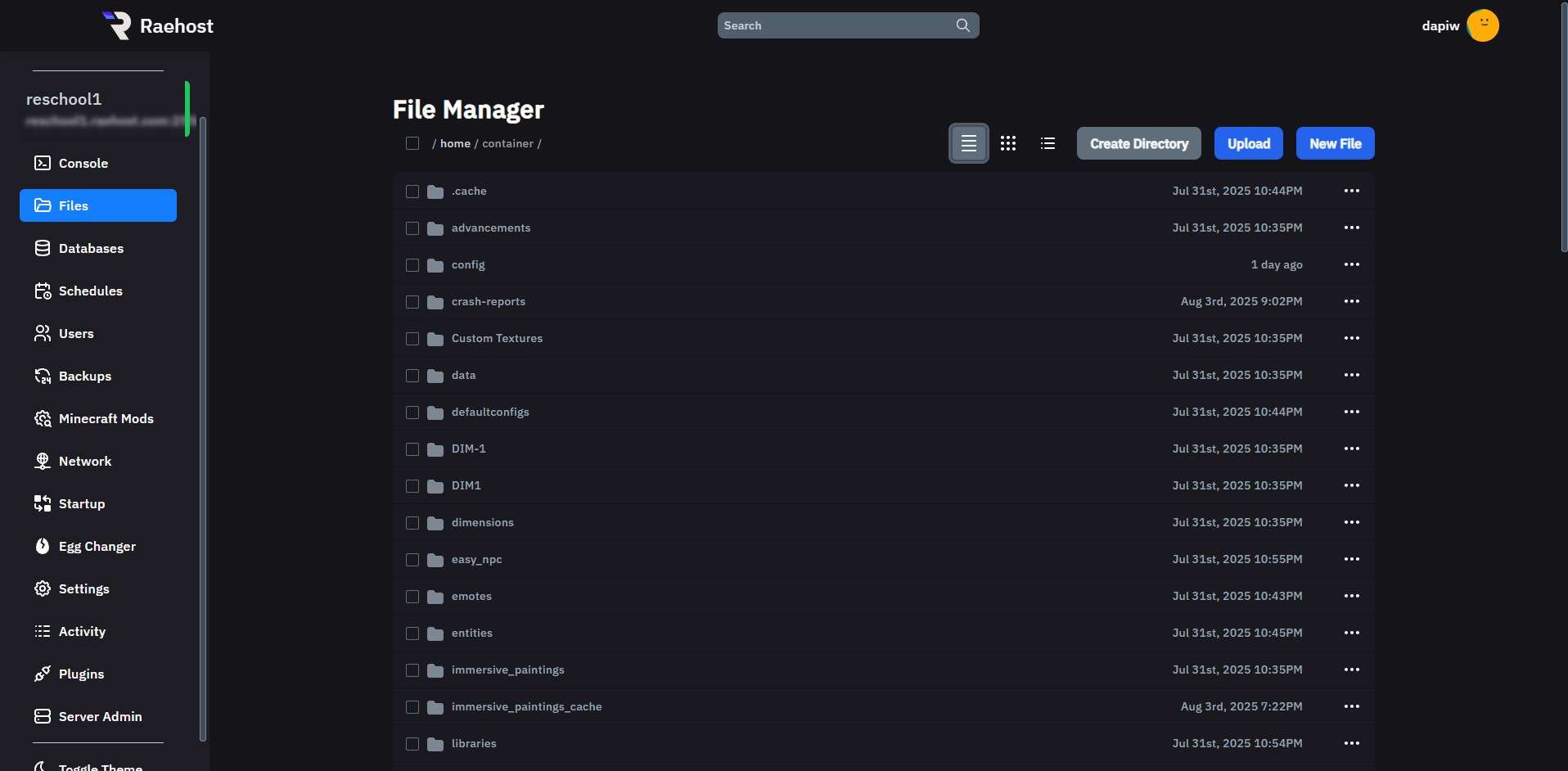Open the Server Admin menu item

point(100,716)
